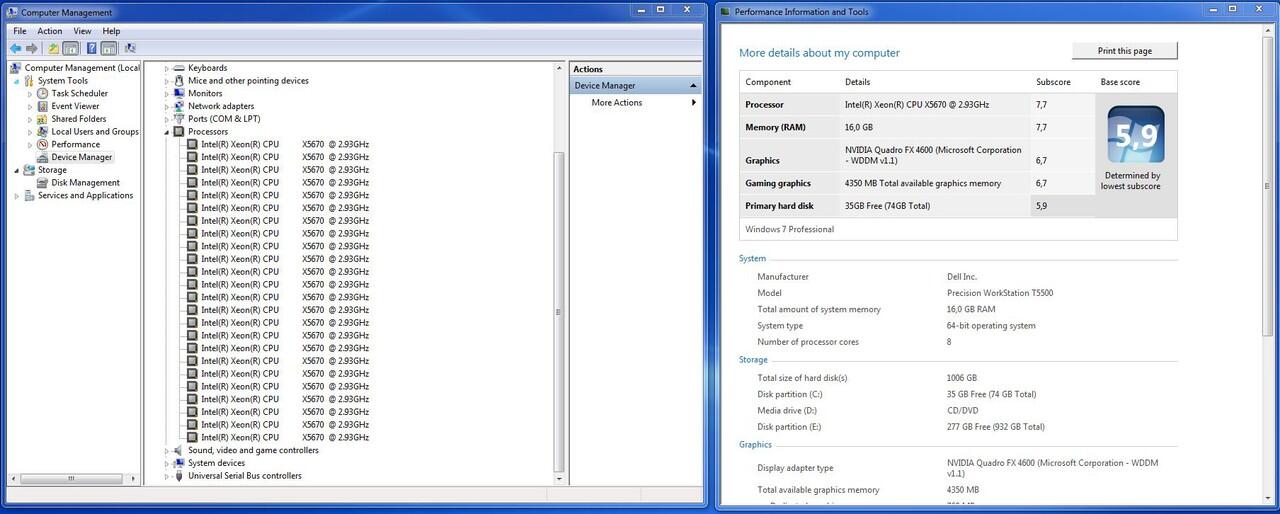Expand the System devices node arrow

168,463
